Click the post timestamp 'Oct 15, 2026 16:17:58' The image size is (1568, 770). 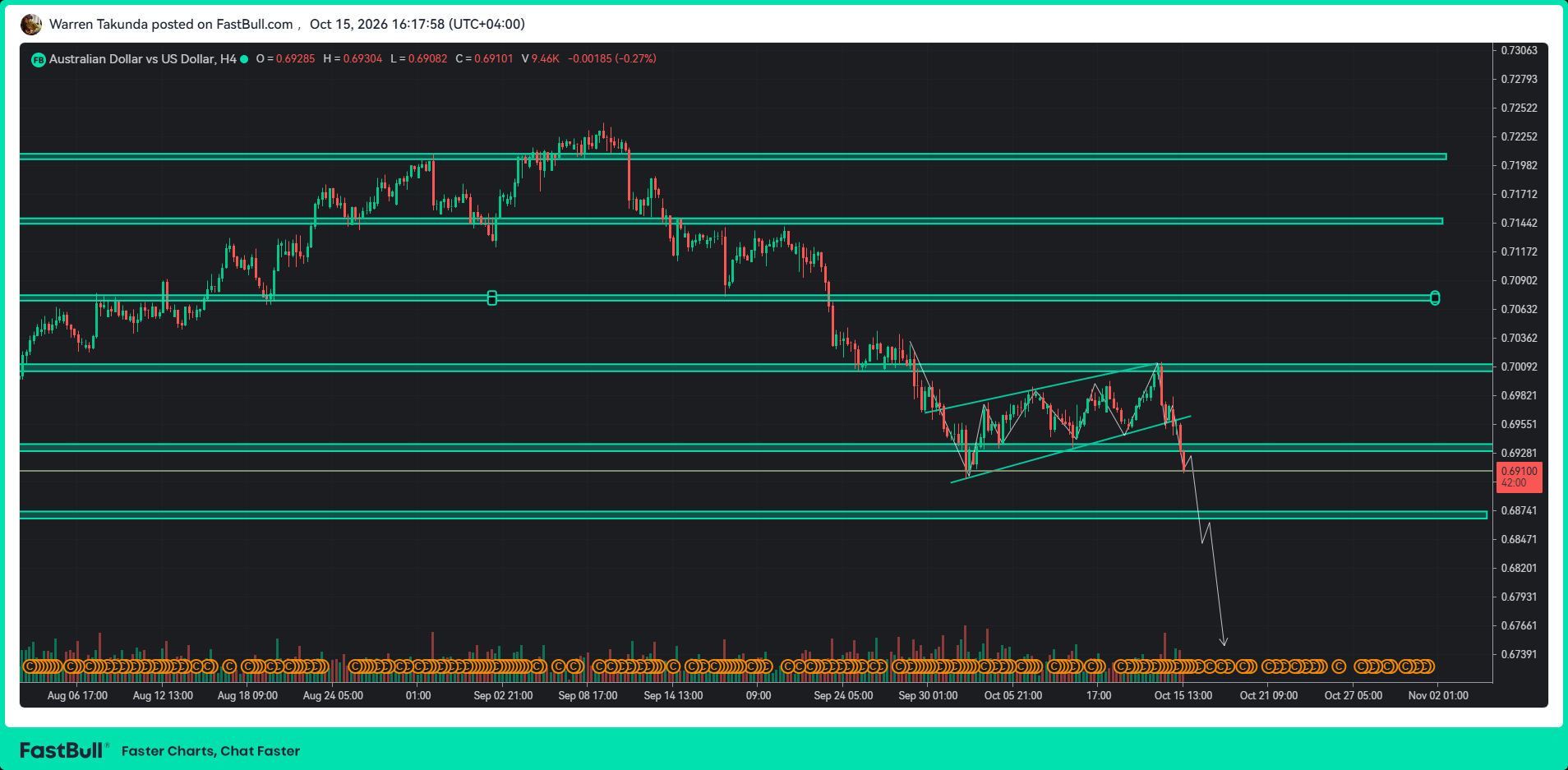[x=376, y=25]
